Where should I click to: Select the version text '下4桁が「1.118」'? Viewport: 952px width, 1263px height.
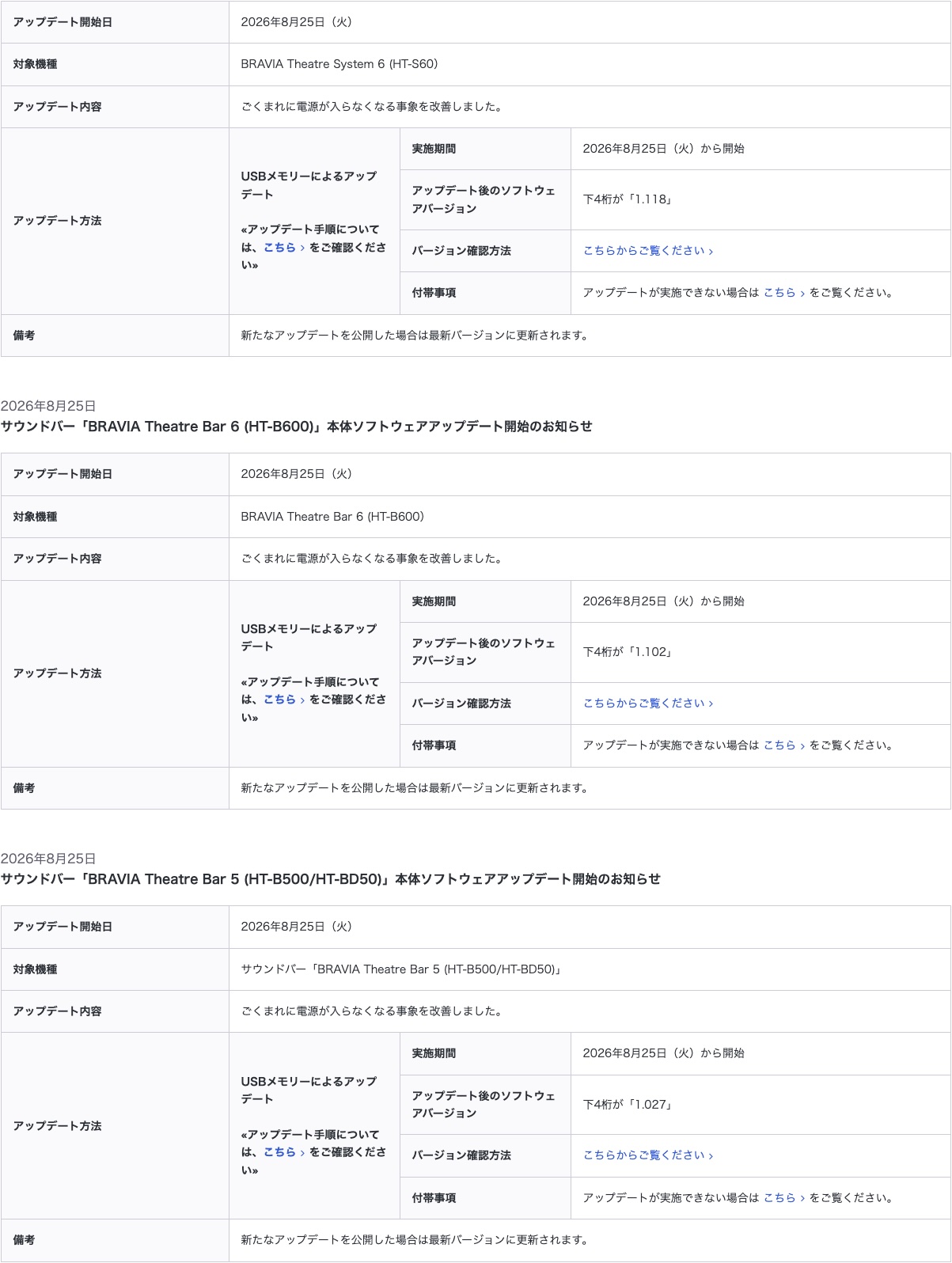point(628,199)
